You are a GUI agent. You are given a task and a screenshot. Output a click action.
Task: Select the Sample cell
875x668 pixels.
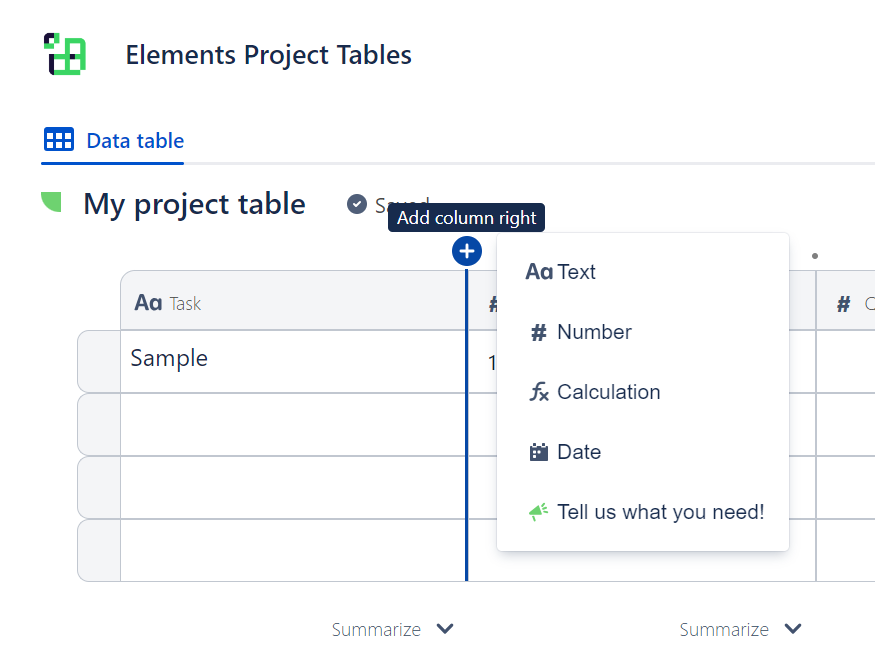(292, 361)
